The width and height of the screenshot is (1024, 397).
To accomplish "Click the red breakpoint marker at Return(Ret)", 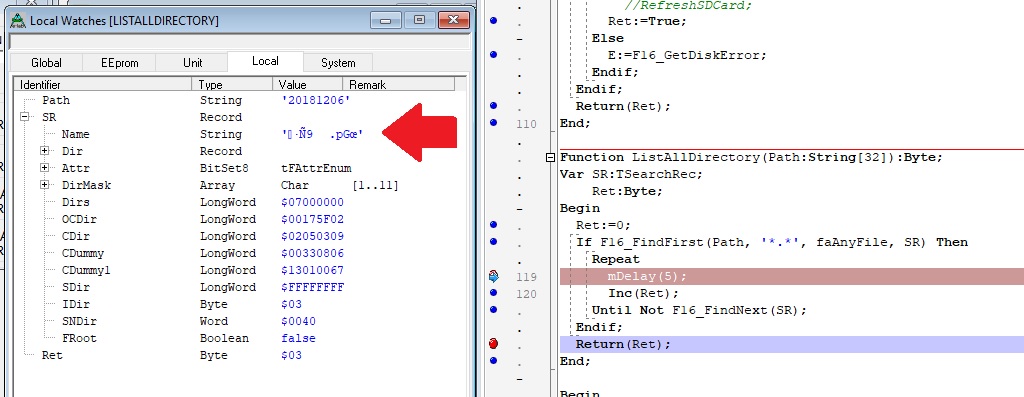I will pyautogui.click(x=494, y=343).
